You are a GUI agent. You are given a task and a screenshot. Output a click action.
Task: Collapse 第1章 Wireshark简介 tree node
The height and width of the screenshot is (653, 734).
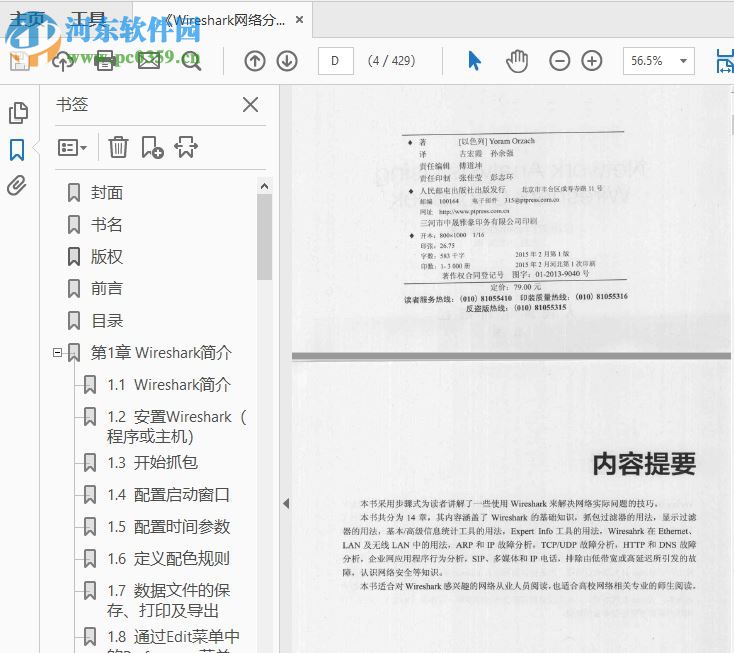coord(57,352)
